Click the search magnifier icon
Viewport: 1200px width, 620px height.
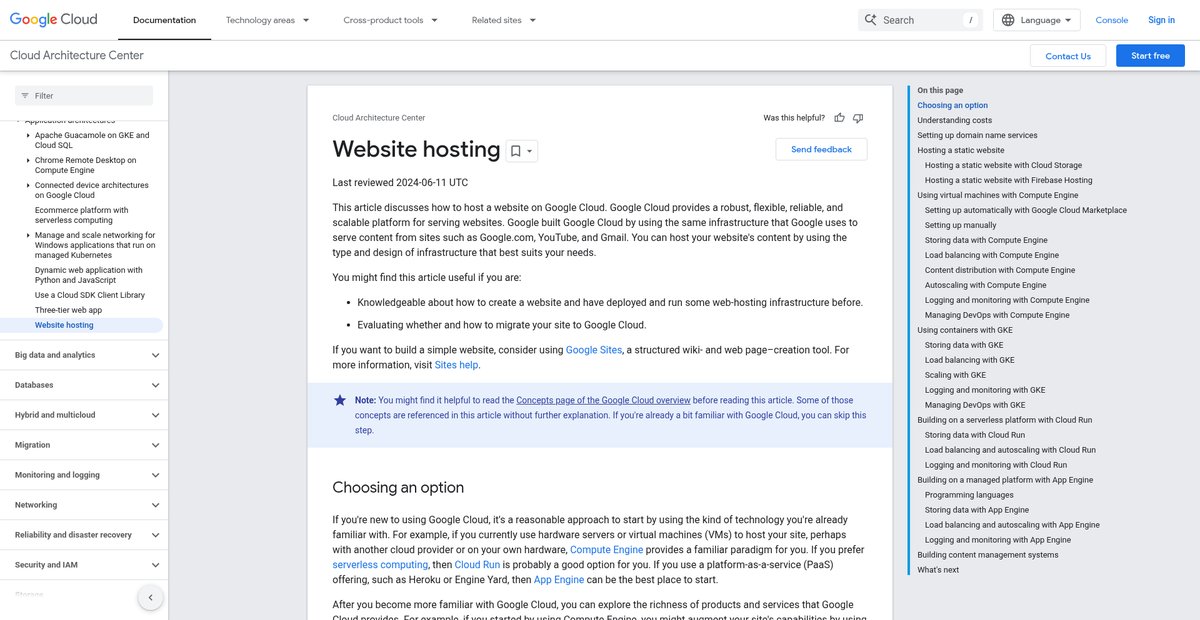click(x=870, y=20)
